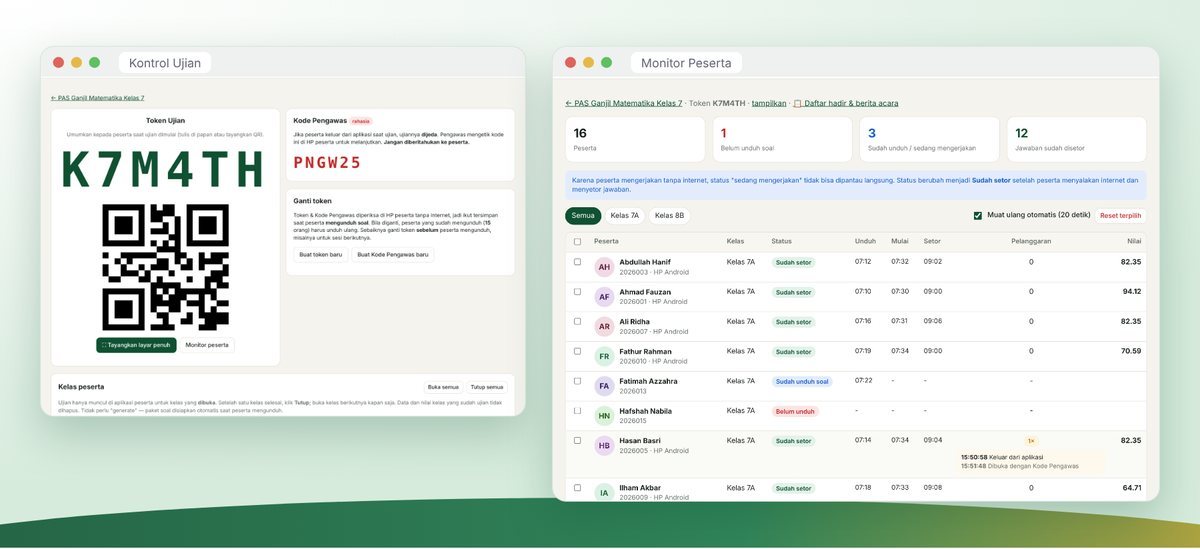The height and width of the screenshot is (549, 1200).
Task: Click Buat Kode Pengawas baru button
Action: pyautogui.click(x=392, y=254)
